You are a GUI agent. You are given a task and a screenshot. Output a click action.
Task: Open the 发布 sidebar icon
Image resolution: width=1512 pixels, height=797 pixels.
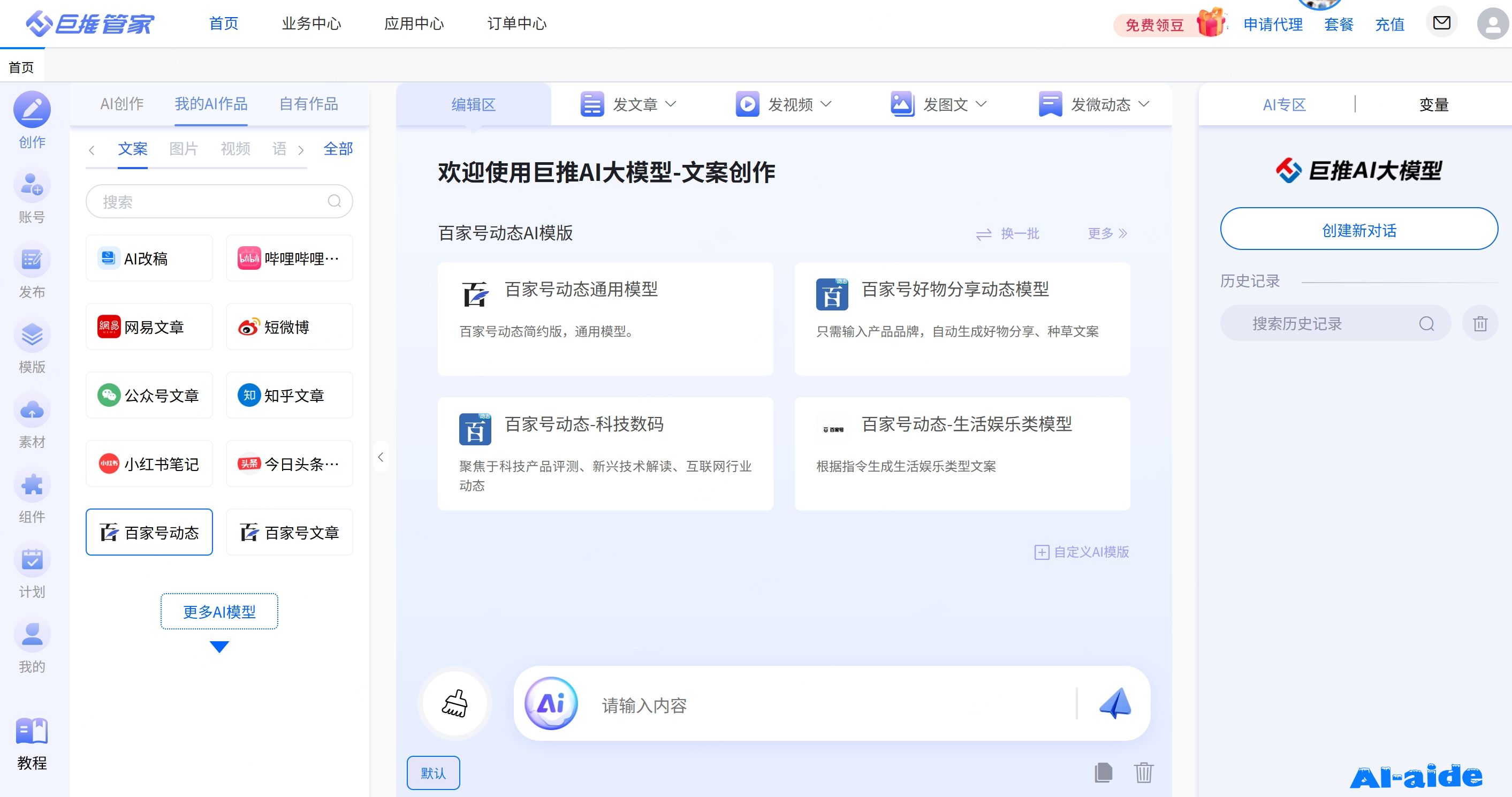coord(32,260)
